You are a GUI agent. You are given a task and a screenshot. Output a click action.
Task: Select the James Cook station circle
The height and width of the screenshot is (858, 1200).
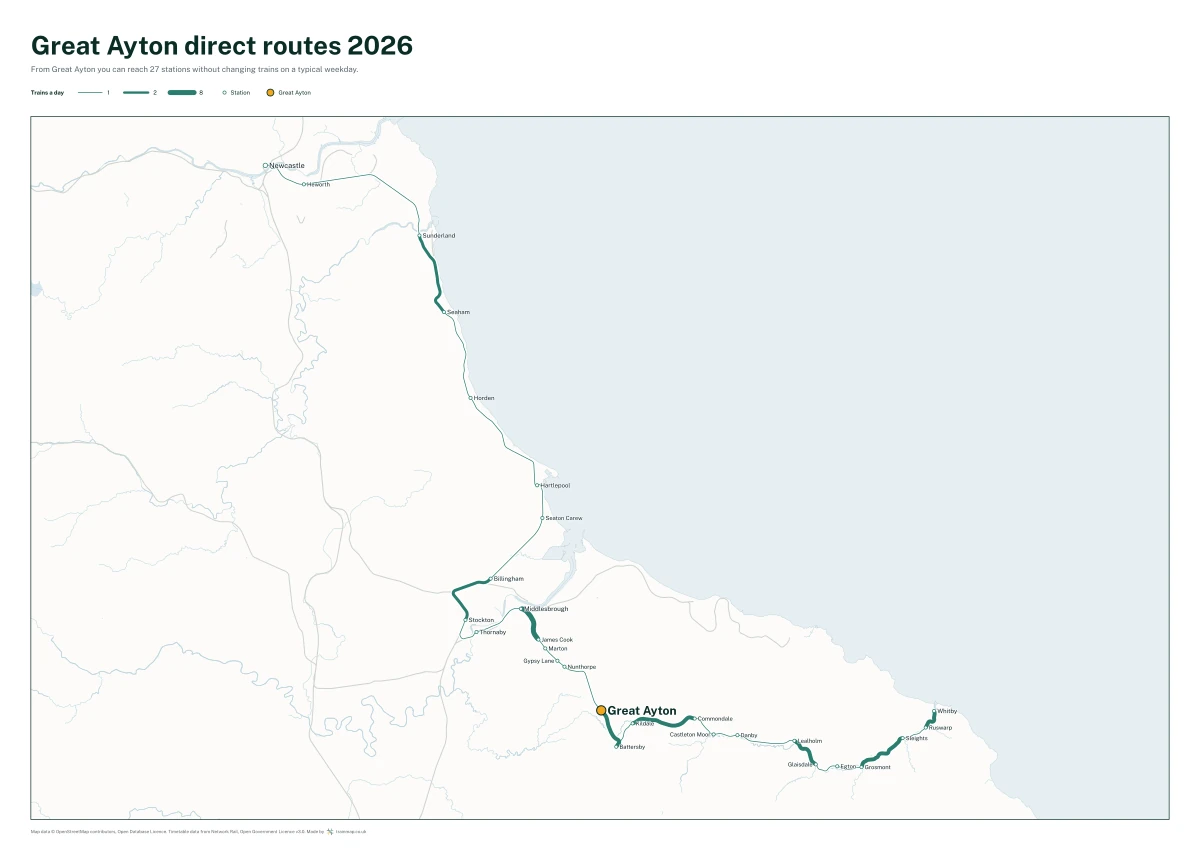[538, 640]
